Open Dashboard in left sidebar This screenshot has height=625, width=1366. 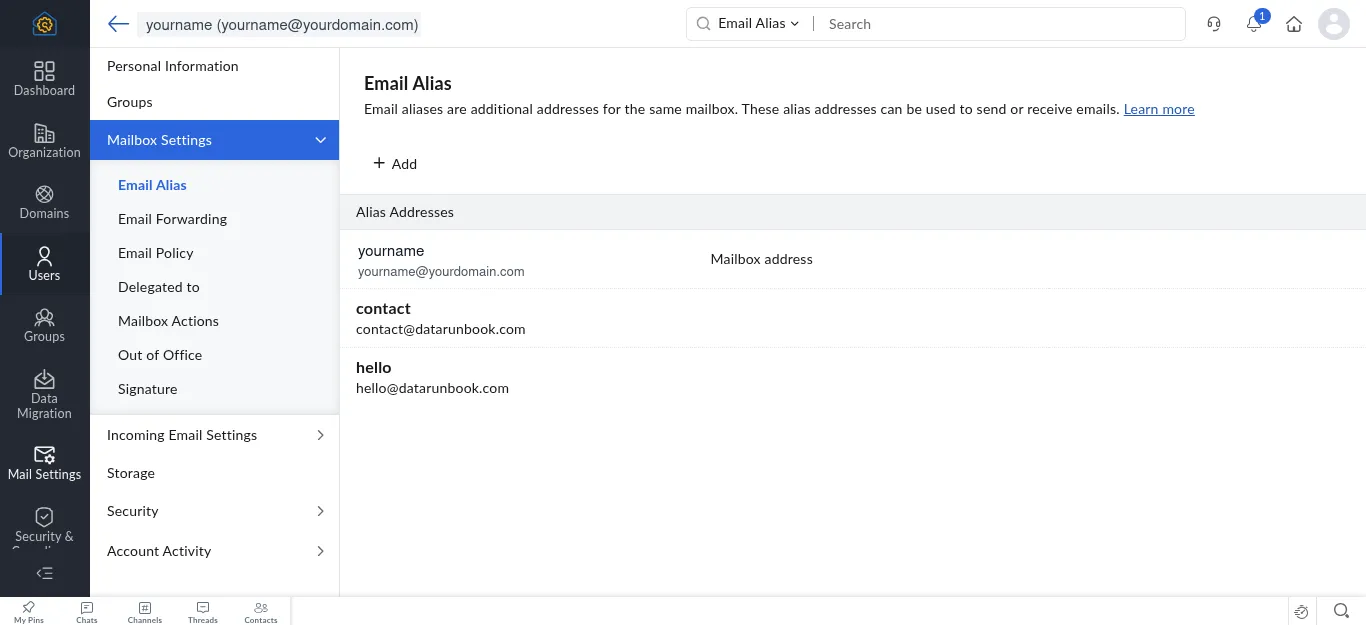pos(44,79)
